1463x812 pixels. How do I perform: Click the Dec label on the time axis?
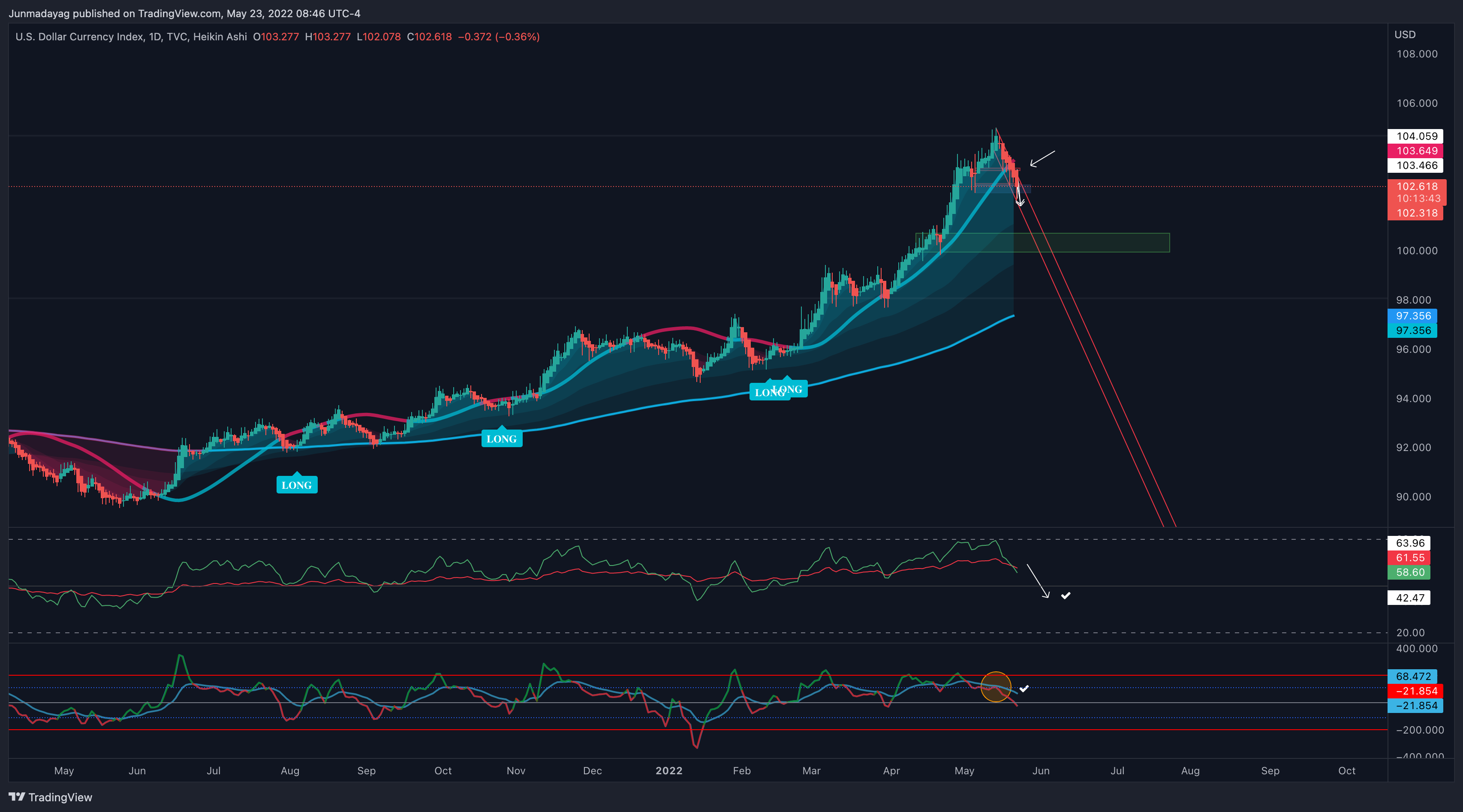[592, 770]
